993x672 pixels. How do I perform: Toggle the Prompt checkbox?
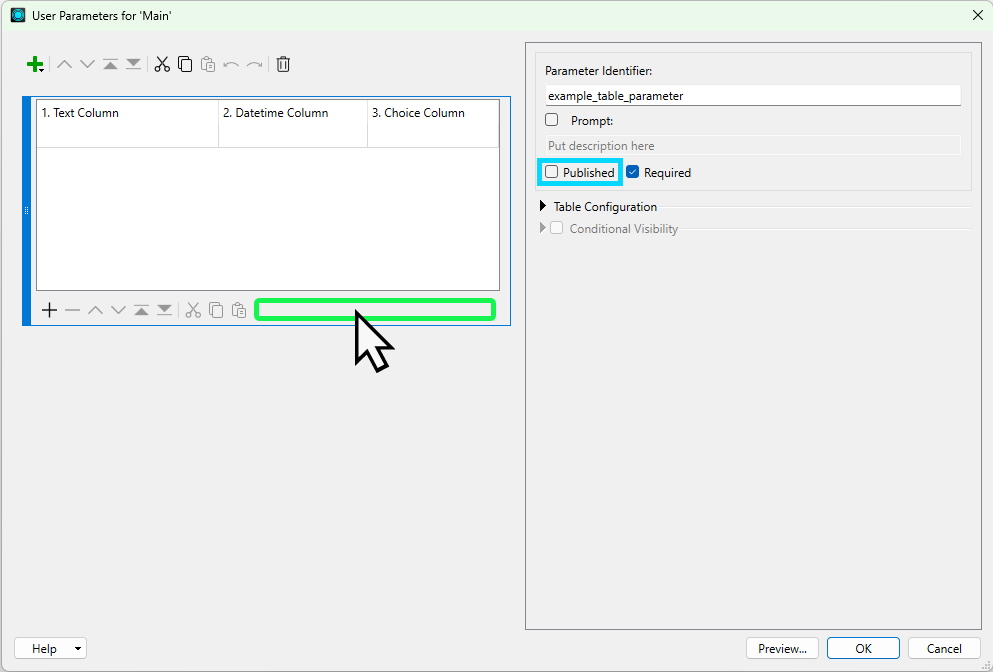[552, 120]
